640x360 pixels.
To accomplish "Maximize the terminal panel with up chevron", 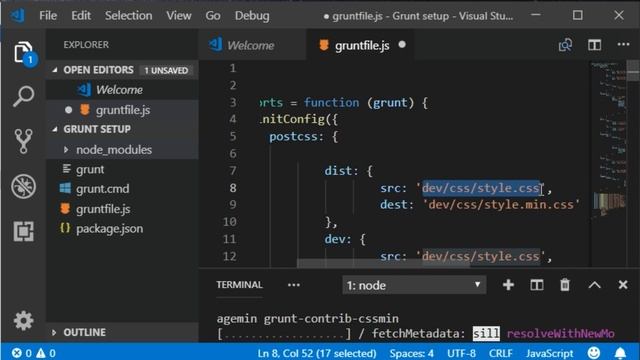I will pyautogui.click(x=594, y=285).
